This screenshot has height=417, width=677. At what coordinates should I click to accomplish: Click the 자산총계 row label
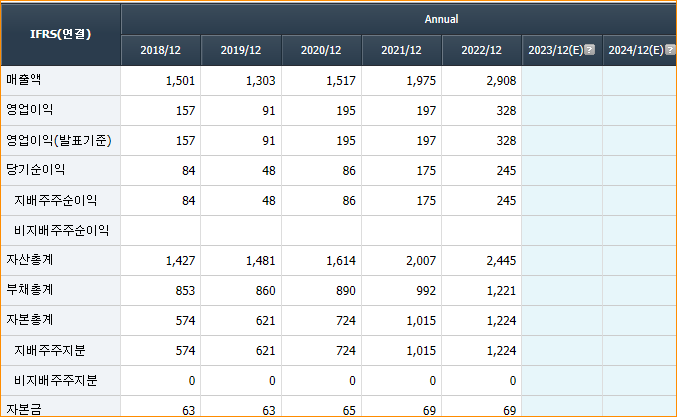[29, 260]
